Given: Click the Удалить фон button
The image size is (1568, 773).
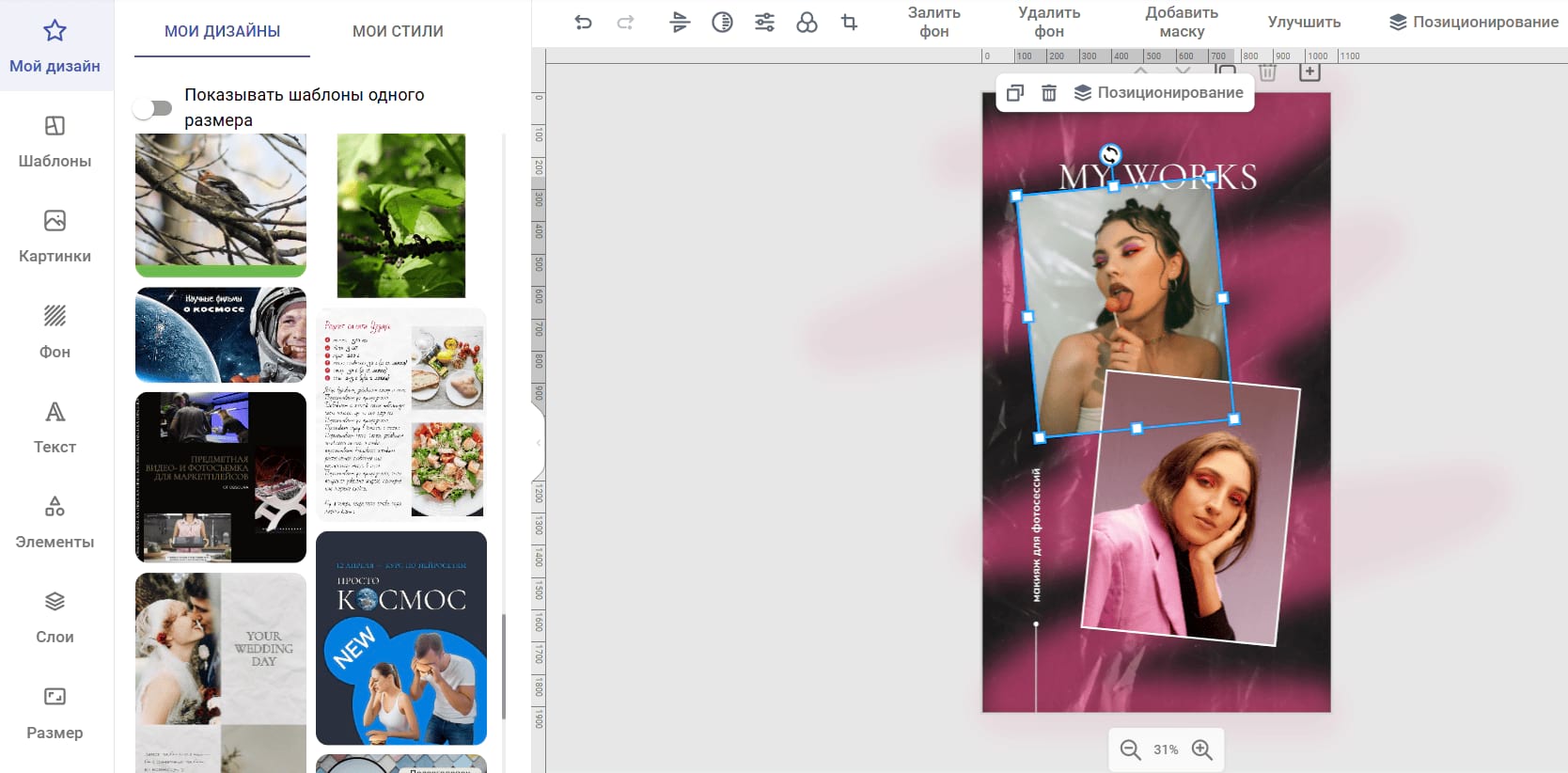Looking at the screenshot, I should pyautogui.click(x=1049, y=23).
